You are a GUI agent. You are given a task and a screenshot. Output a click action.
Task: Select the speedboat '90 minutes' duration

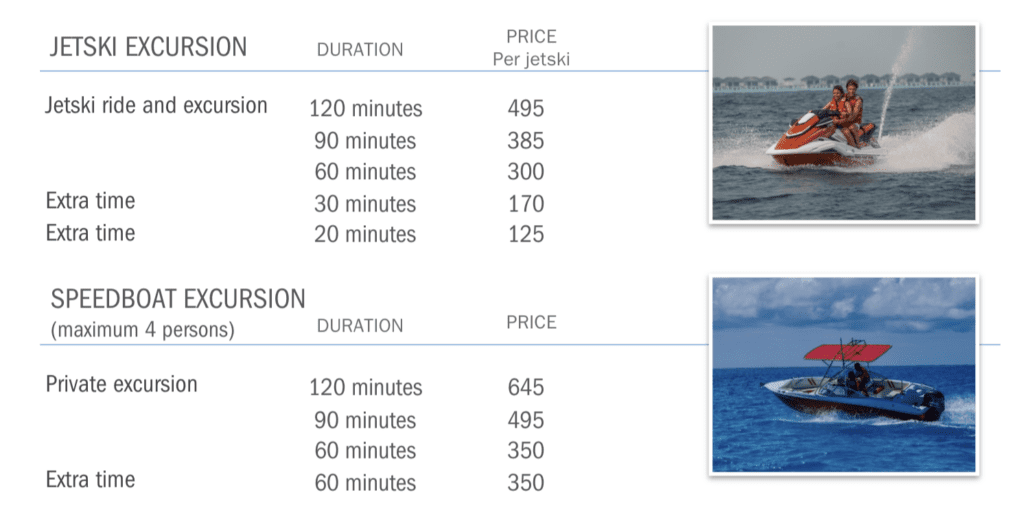click(x=365, y=420)
